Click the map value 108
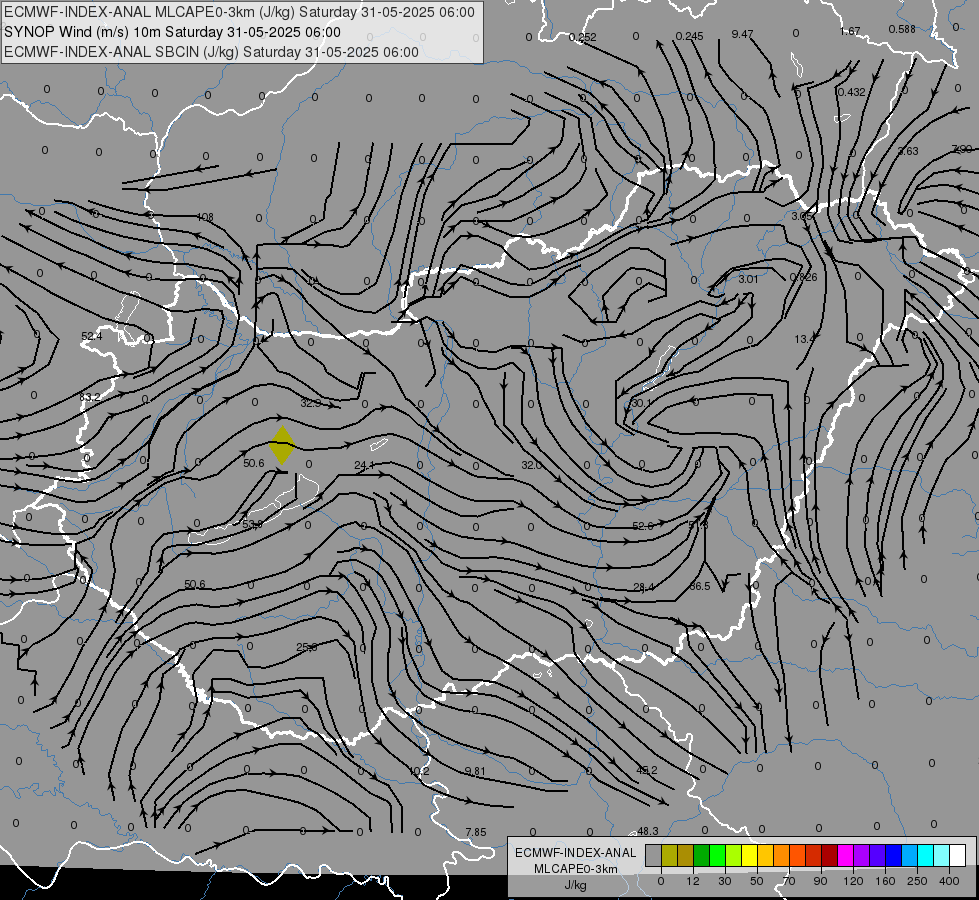 205,217
